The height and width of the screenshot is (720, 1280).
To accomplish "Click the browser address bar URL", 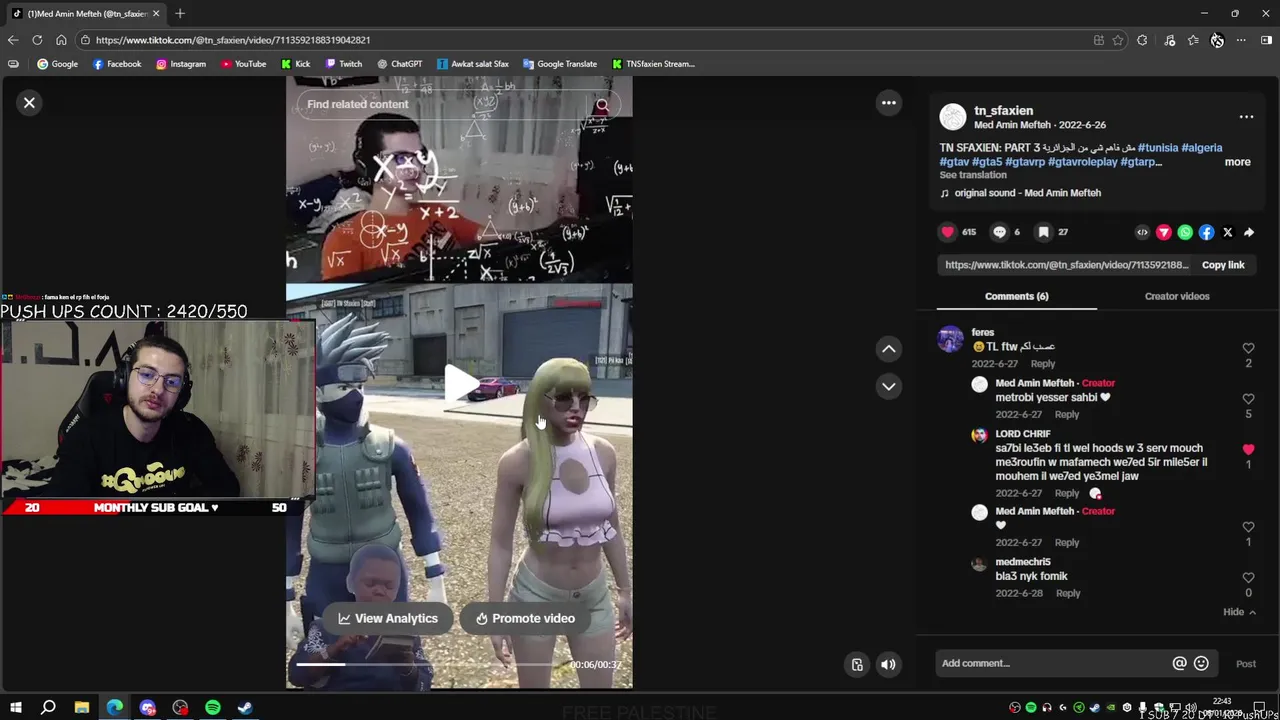I will click(233, 40).
